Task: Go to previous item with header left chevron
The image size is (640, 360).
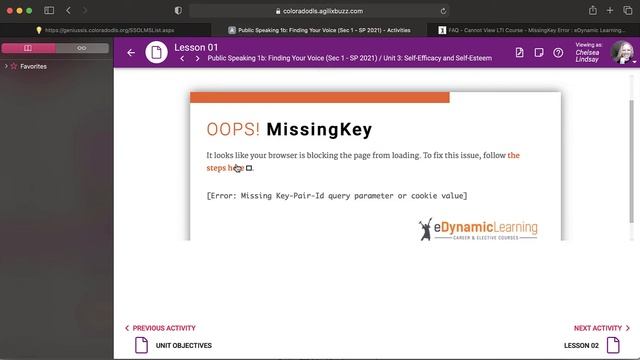Action: 182,58
